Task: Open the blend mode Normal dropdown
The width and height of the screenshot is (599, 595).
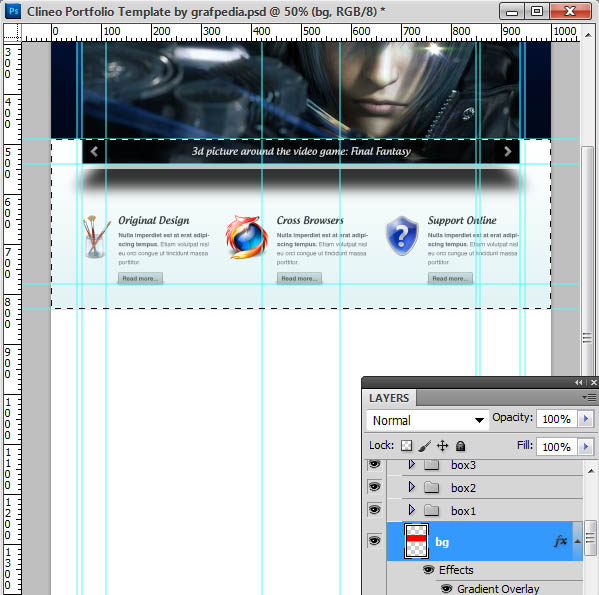Action: (x=427, y=420)
